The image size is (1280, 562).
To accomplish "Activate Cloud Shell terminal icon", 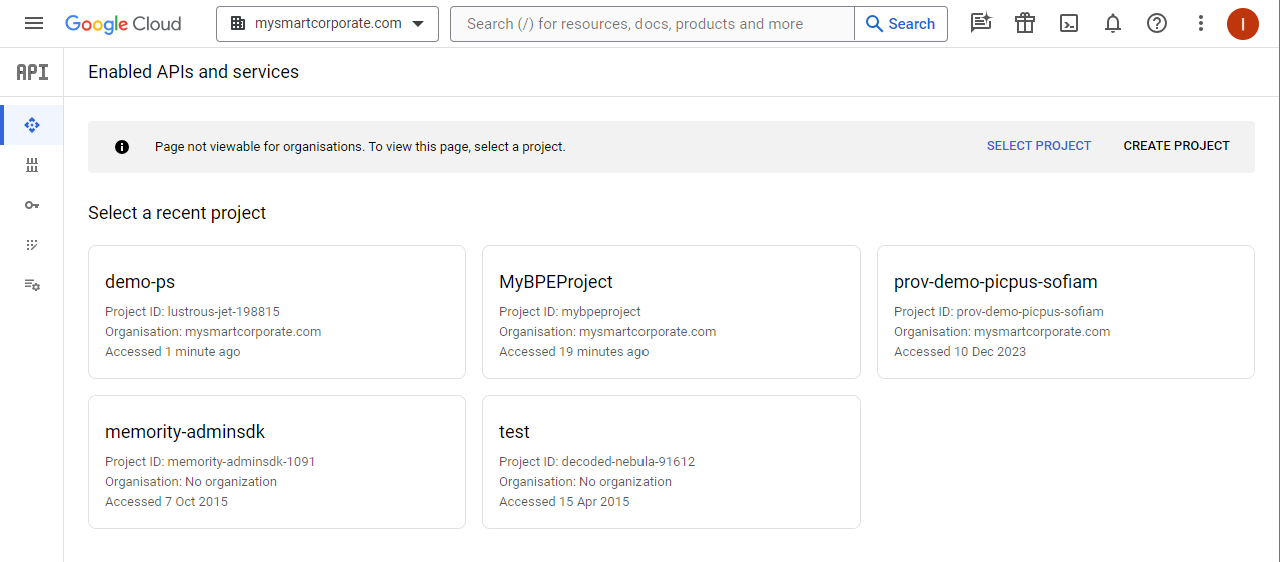I will [1069, 23].
